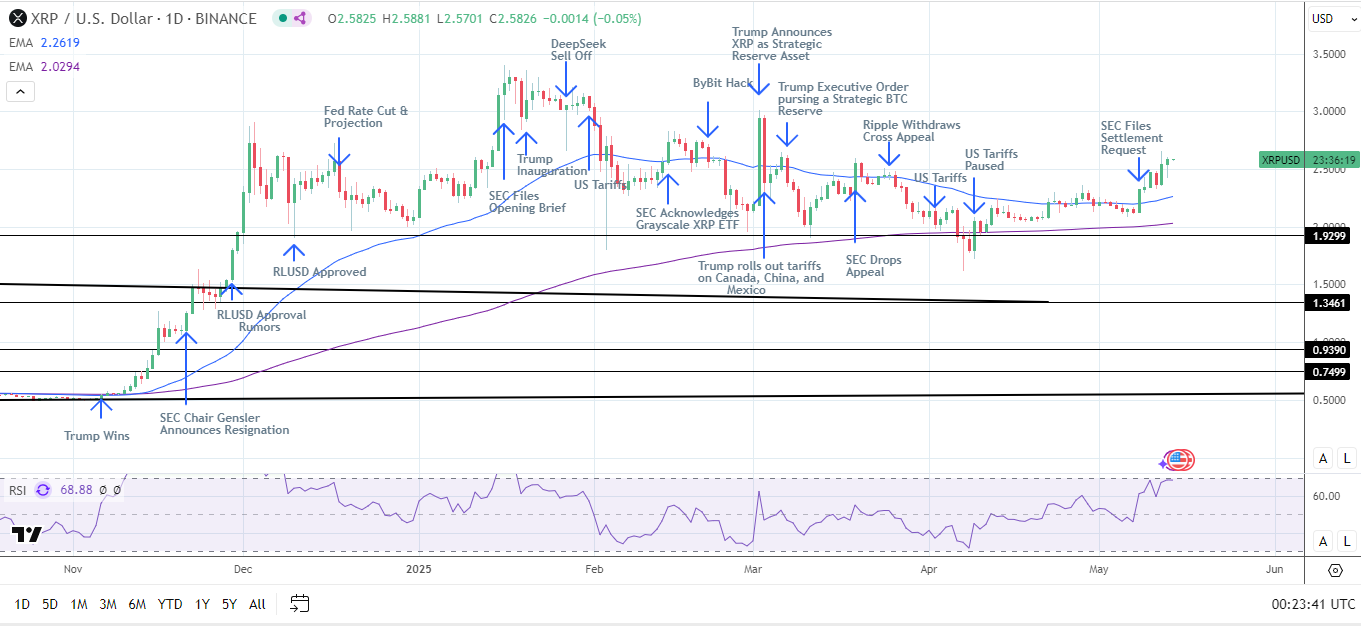Select the 5Y time range
1361x626 pixels.
229,604
